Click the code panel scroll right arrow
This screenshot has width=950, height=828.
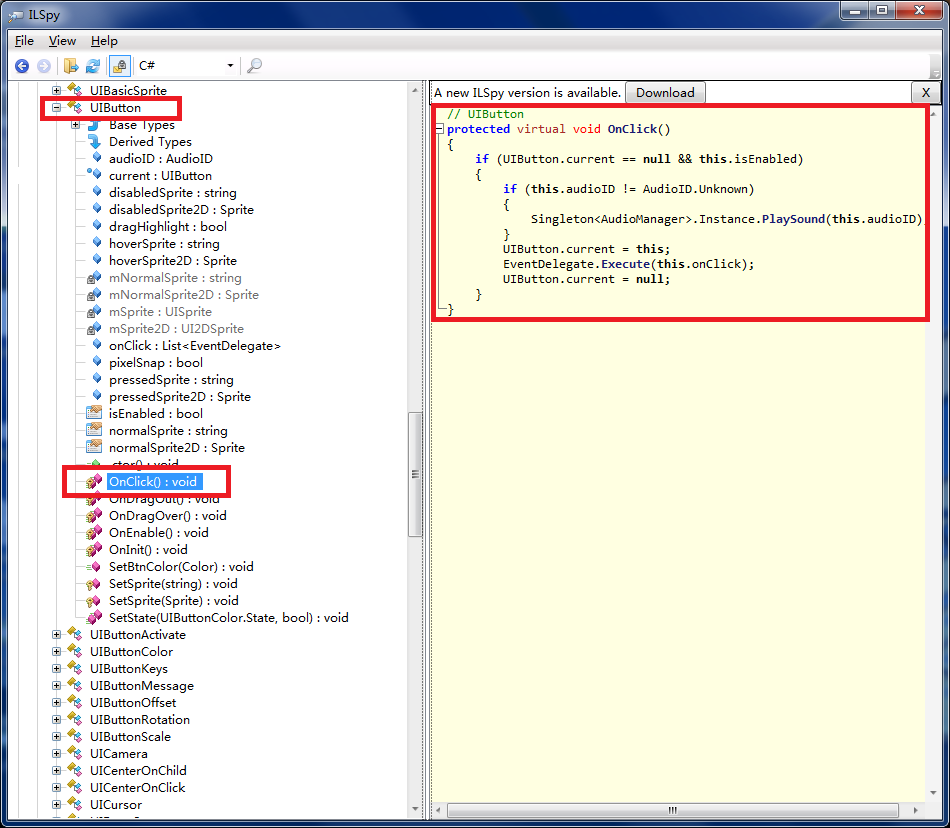[915, 810]
